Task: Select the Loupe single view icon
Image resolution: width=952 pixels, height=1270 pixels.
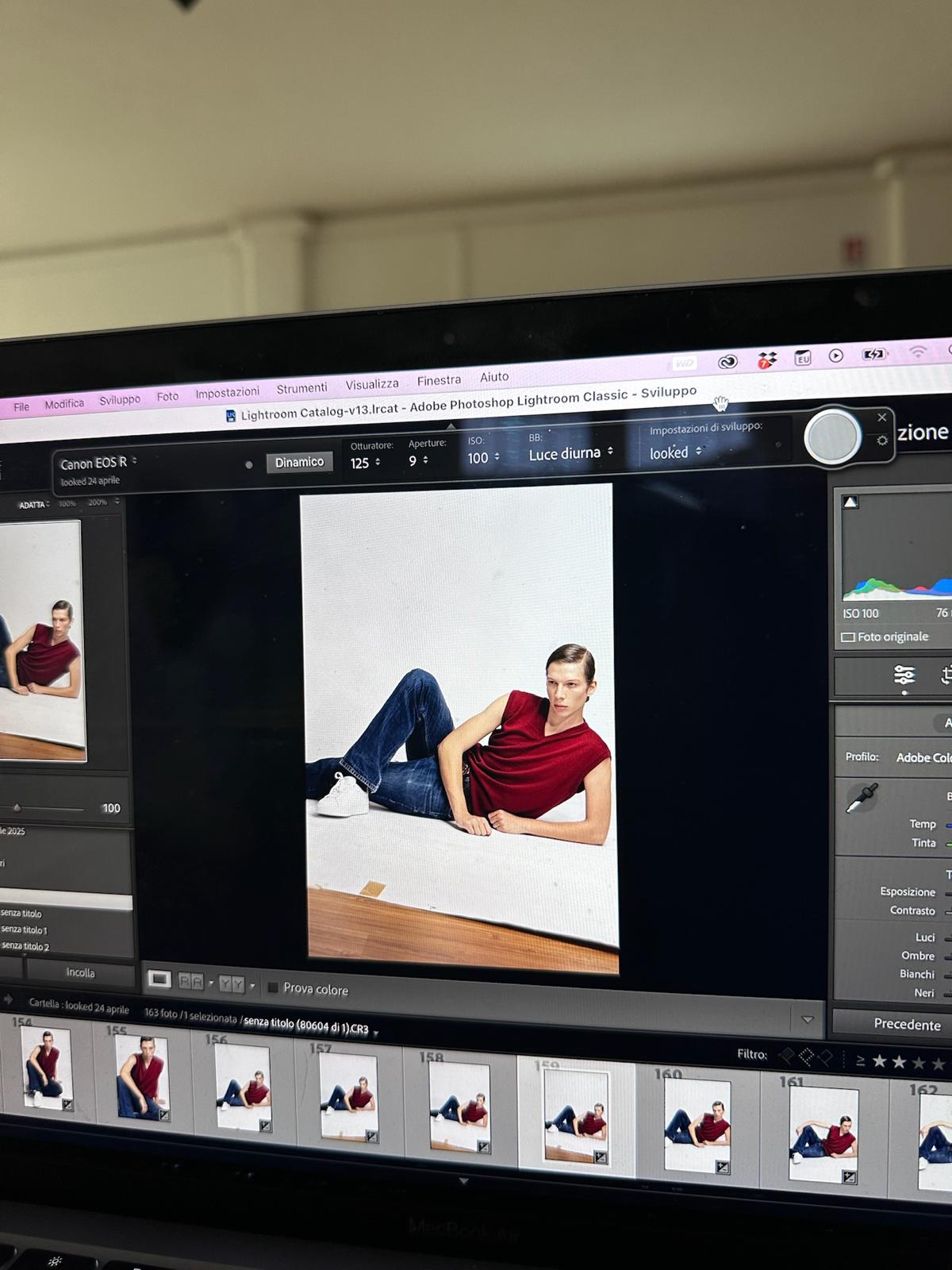Action: point(159,979)
